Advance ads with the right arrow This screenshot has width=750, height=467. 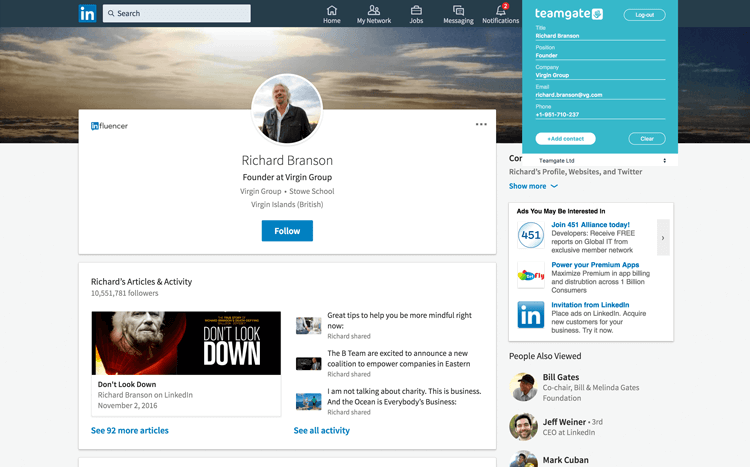(663, 237)
